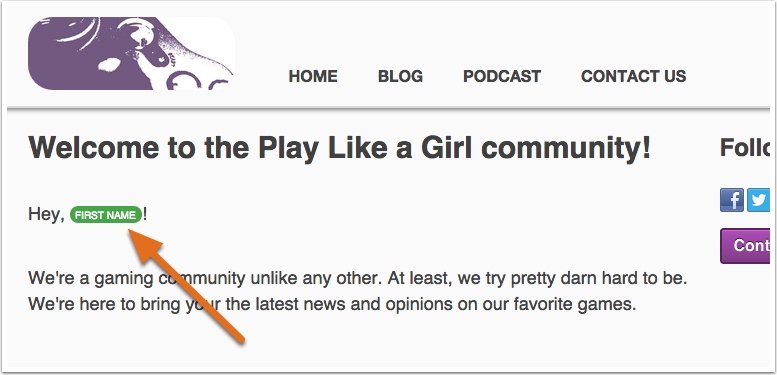Click the orange arrow annotation
The image size is (777, 375).
186,286
